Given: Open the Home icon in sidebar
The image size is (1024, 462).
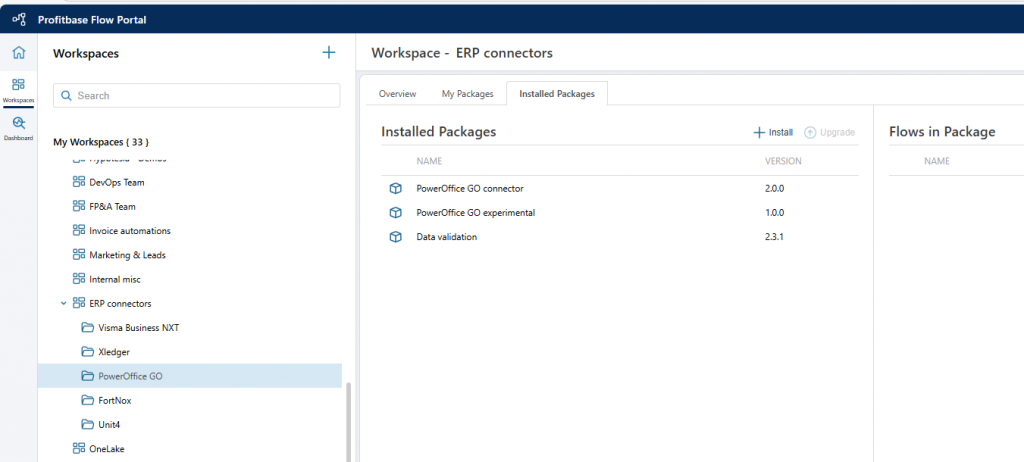Looking at the screenshot, I should pyautogui.click(x=18, y=53).
